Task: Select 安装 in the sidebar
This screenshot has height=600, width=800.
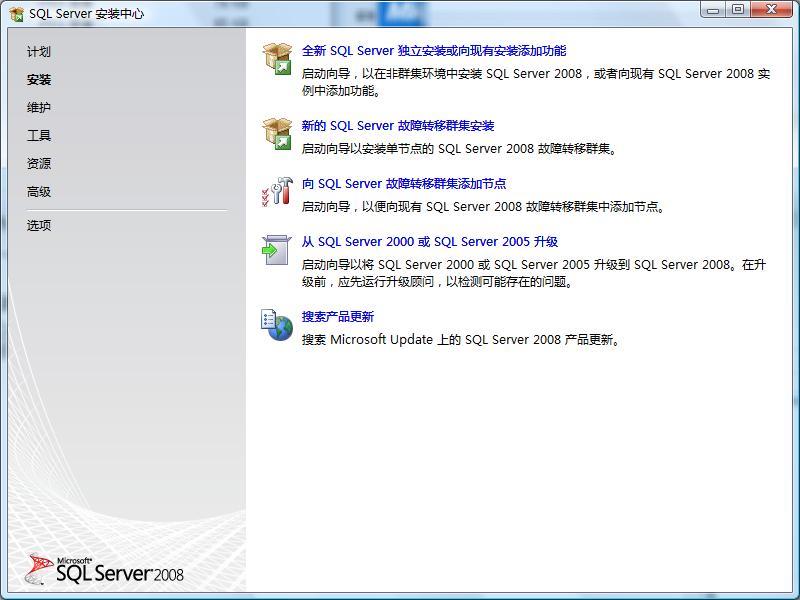Action: coord(38,80)
